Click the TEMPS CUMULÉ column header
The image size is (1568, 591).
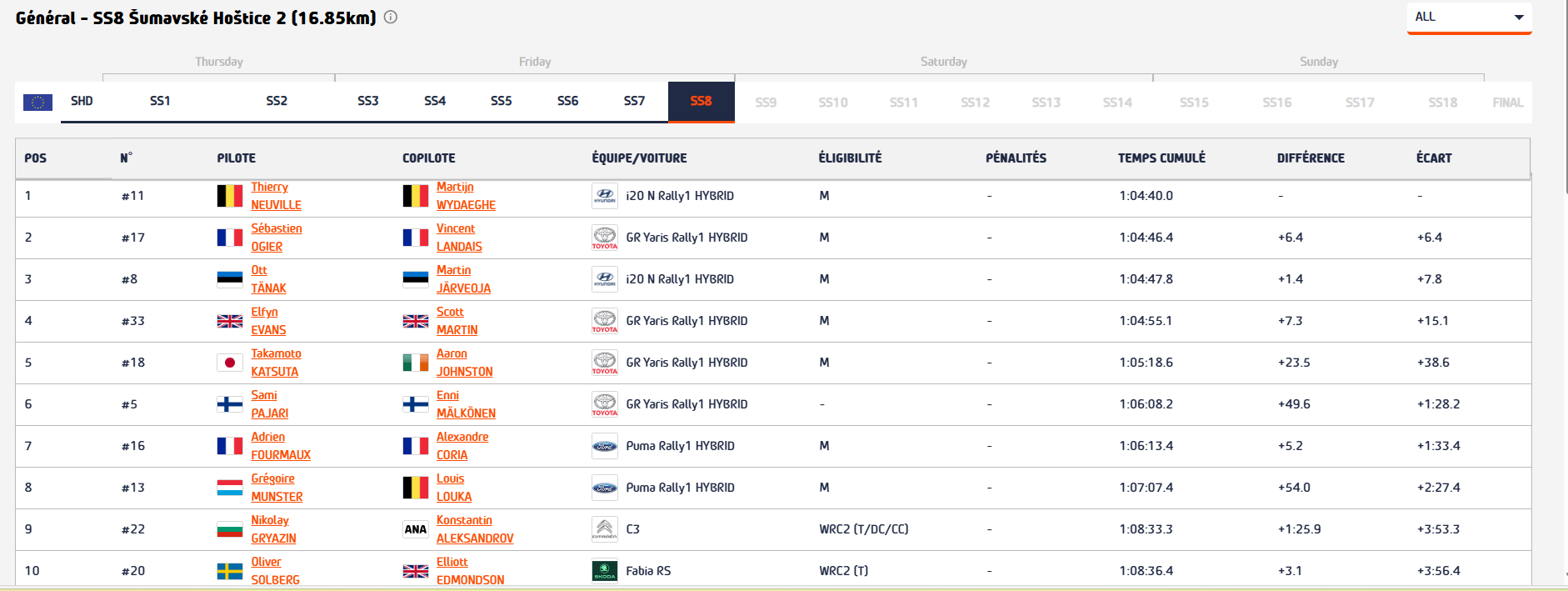(1161, 158)
